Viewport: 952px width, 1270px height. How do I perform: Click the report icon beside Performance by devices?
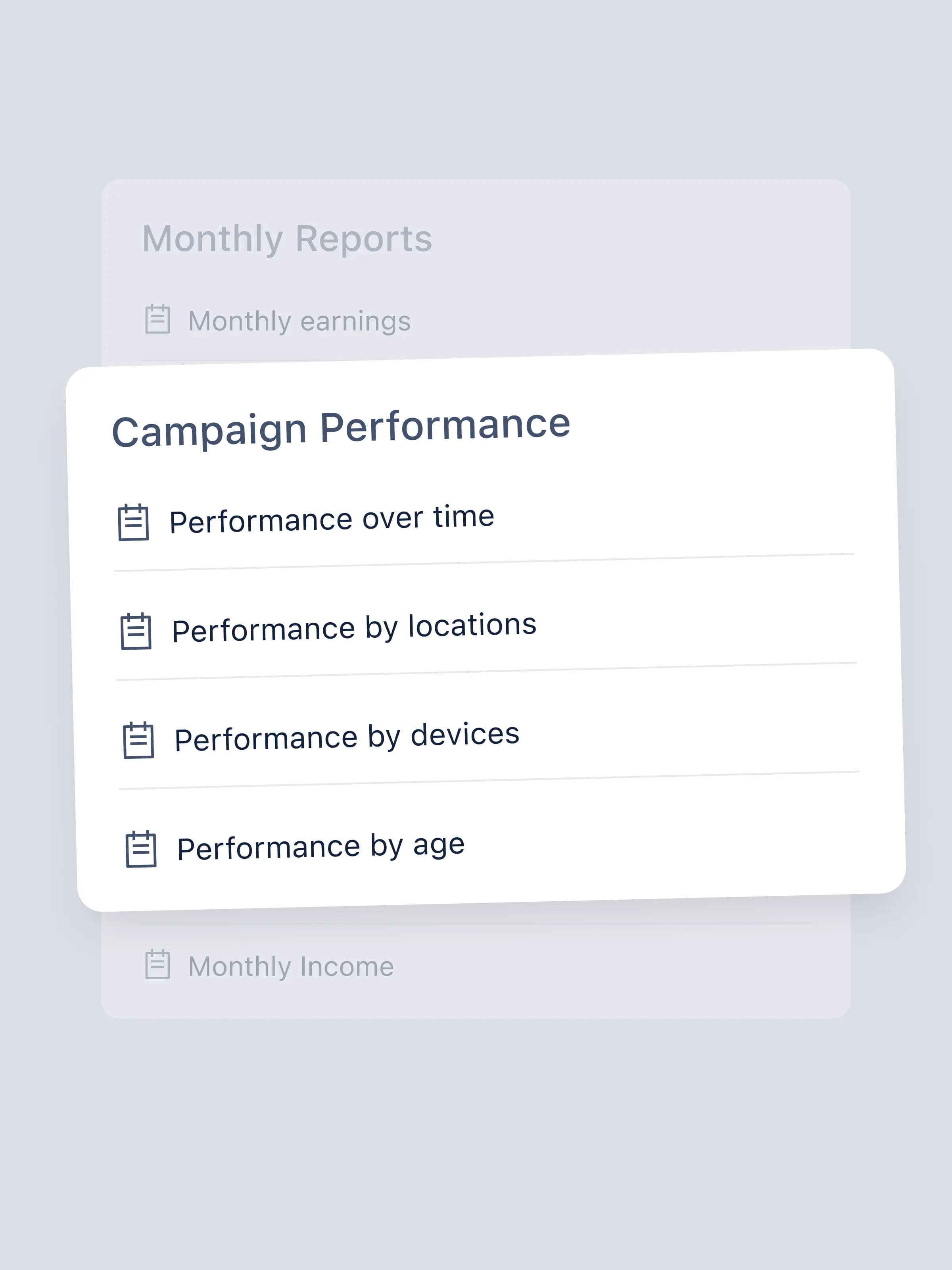point(138,740)
